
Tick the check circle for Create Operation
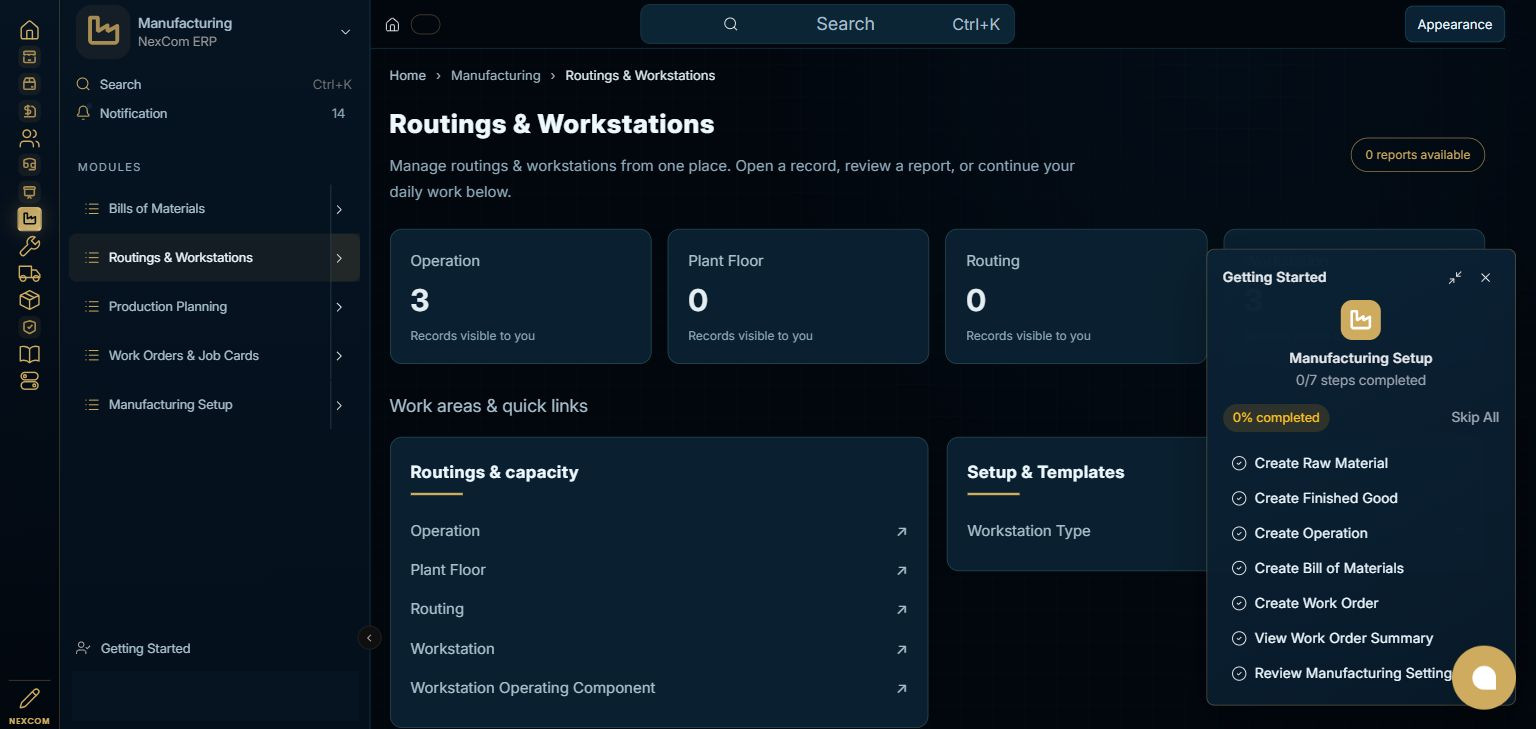tap(1239, 533)
